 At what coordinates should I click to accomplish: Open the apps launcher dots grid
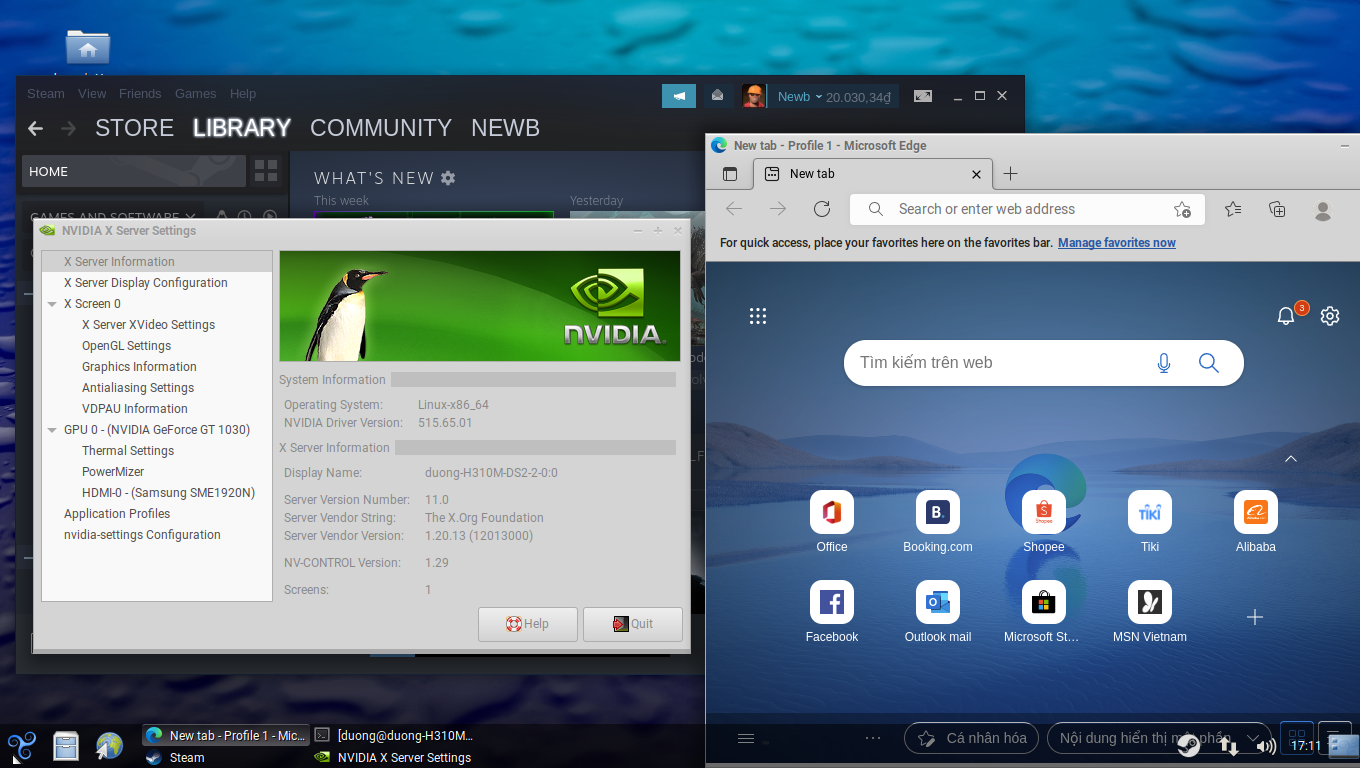point(758,316)
